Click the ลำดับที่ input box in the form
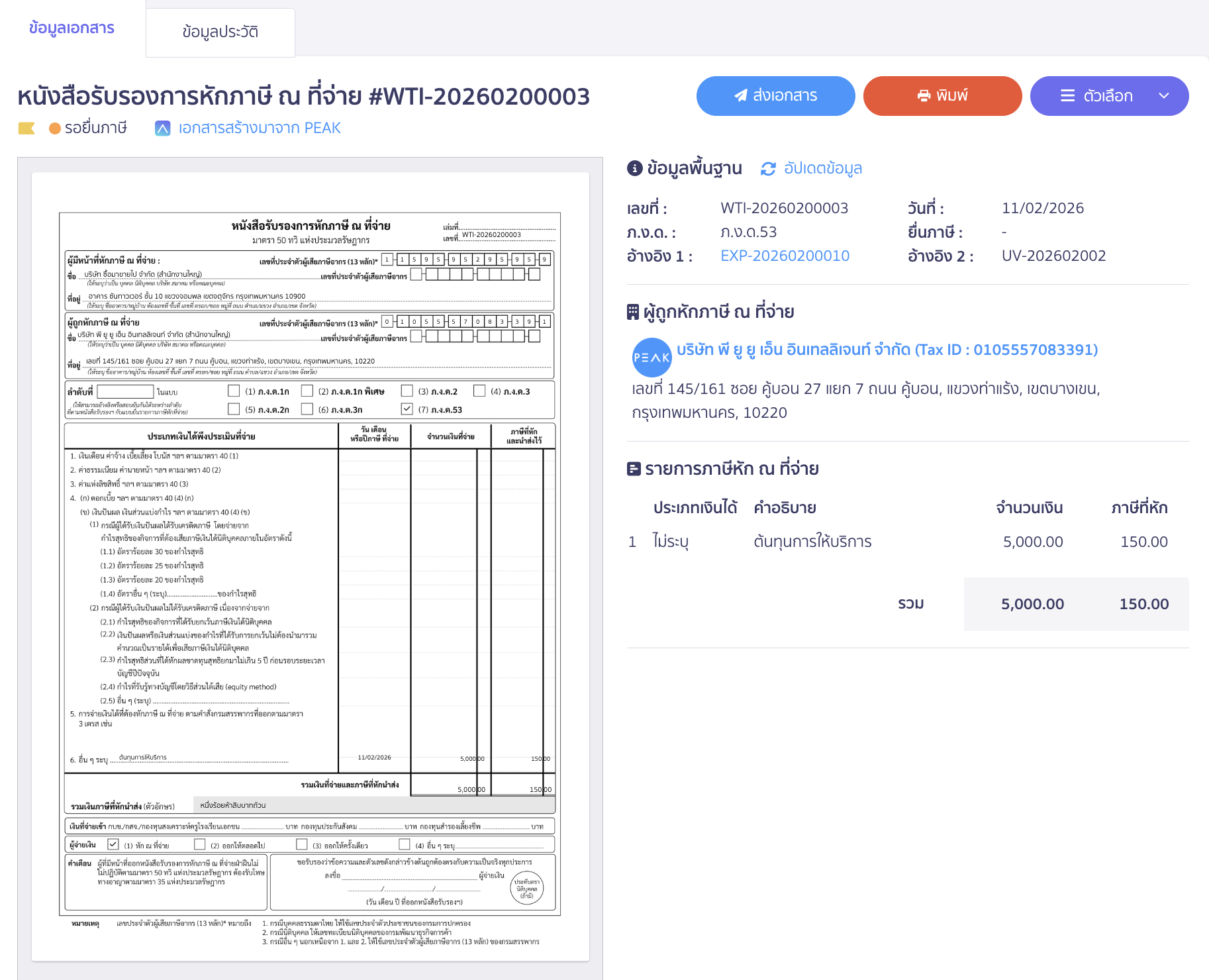This screenshot has width=1209, height=980. click(125, 391)
